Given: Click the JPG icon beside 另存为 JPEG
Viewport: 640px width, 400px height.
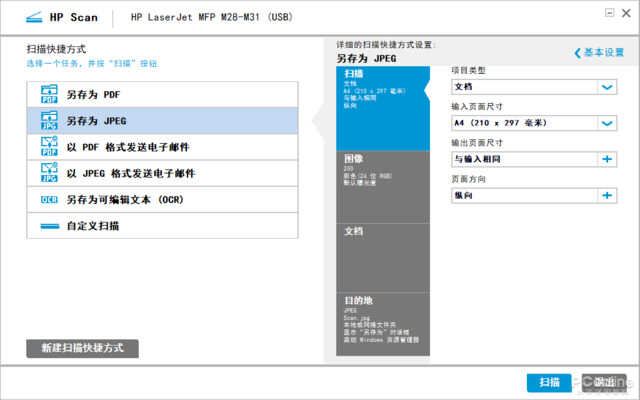Looking at the screenshot, I should point(49,120).
